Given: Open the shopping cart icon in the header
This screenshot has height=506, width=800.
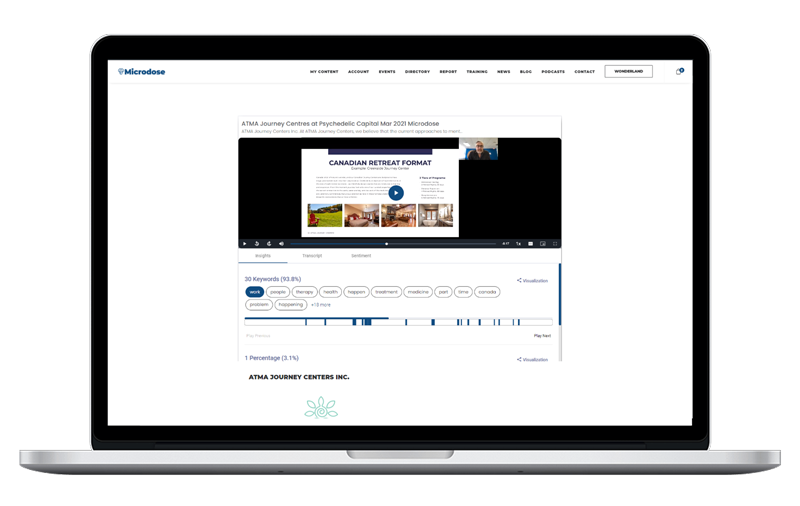Looking at the screenshot, I should pos(679,72).
